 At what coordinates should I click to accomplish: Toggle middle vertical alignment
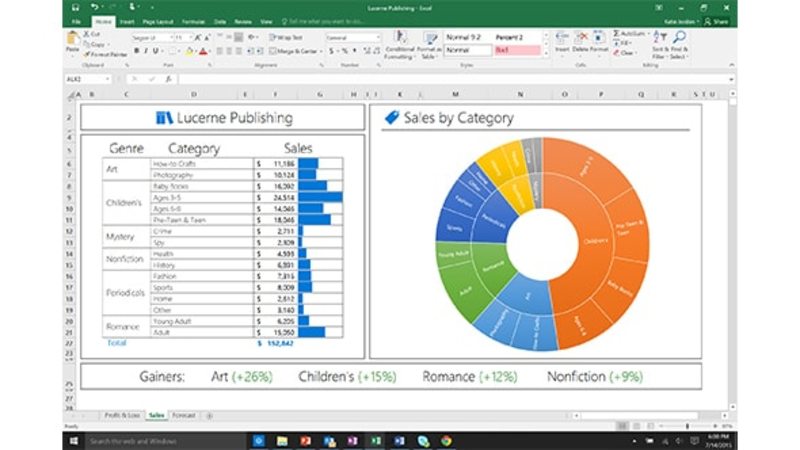click(x=229, y=37)
